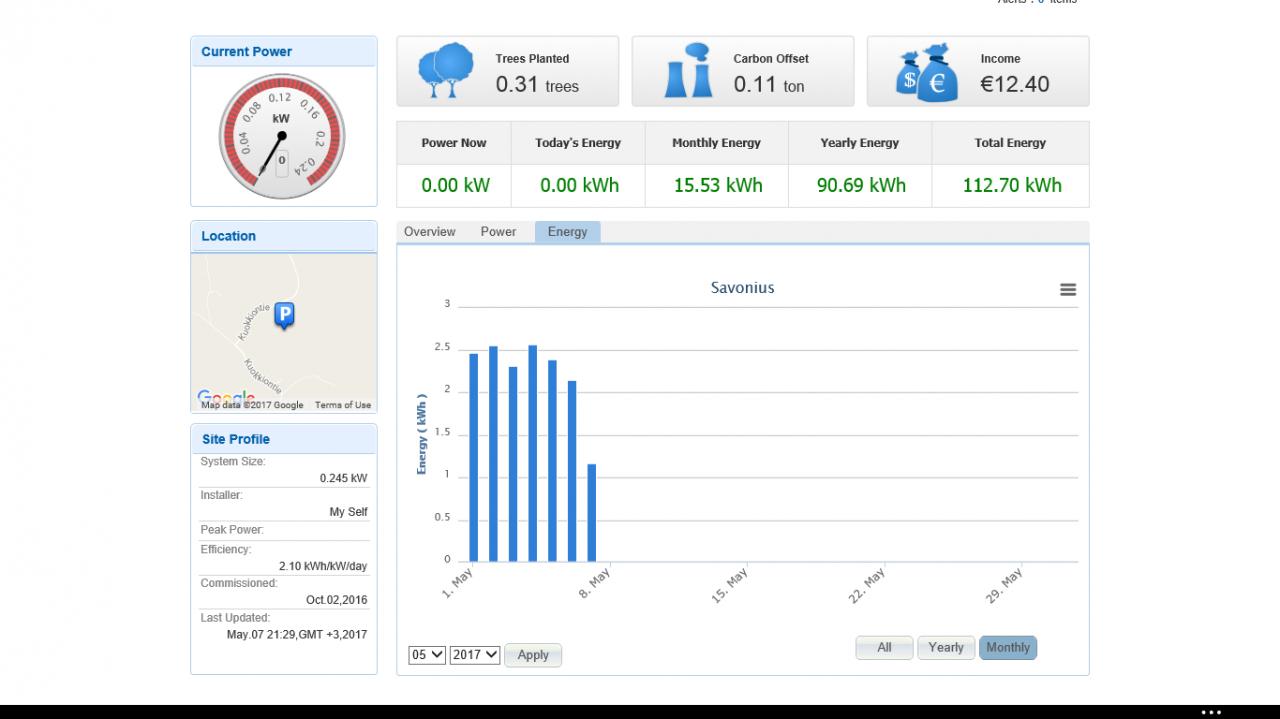Switch to the Overview tab
The width and height of the screenshot is (1280, 719).
430,232
